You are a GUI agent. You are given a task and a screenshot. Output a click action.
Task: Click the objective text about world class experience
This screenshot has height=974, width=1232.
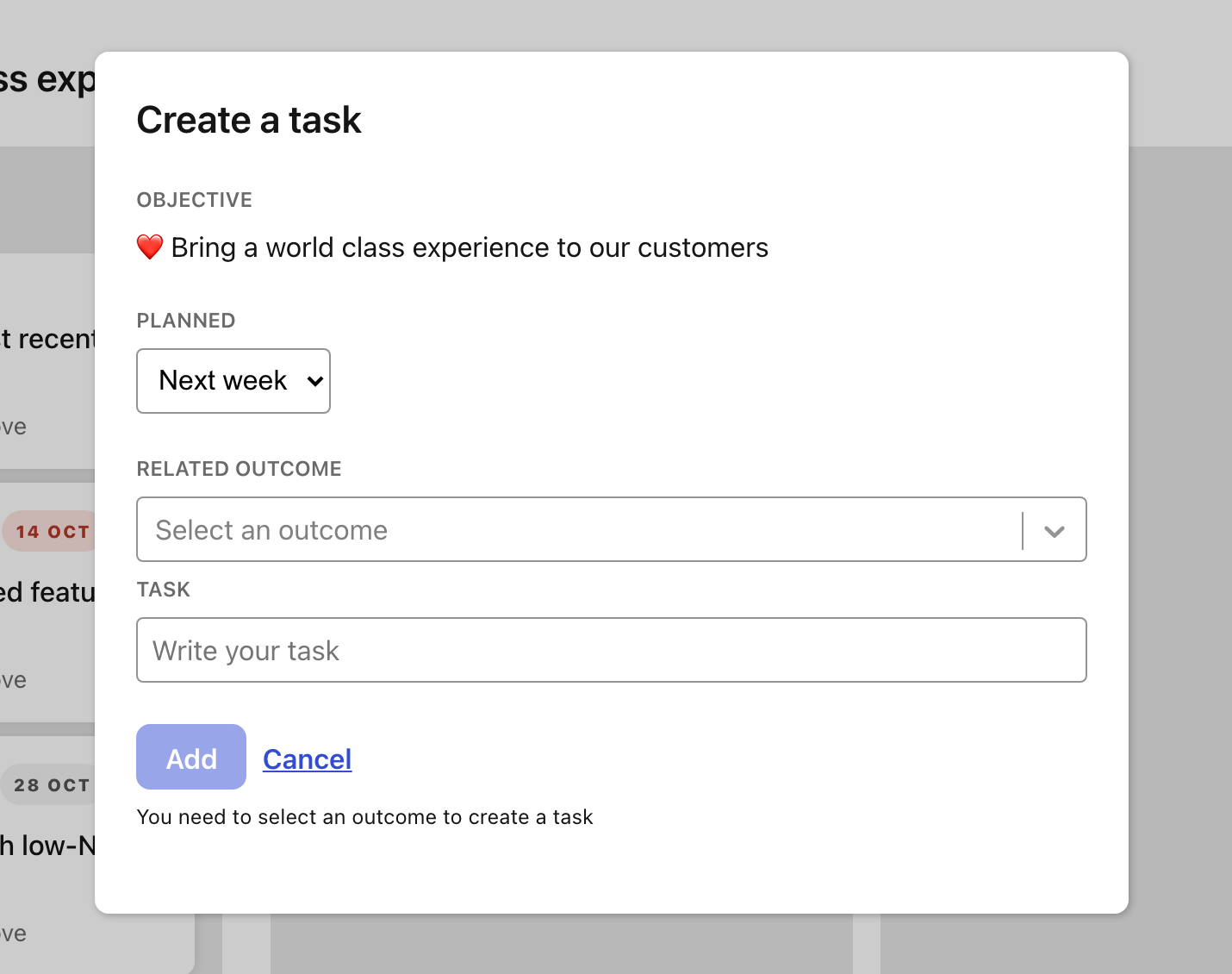coord(470,248)
